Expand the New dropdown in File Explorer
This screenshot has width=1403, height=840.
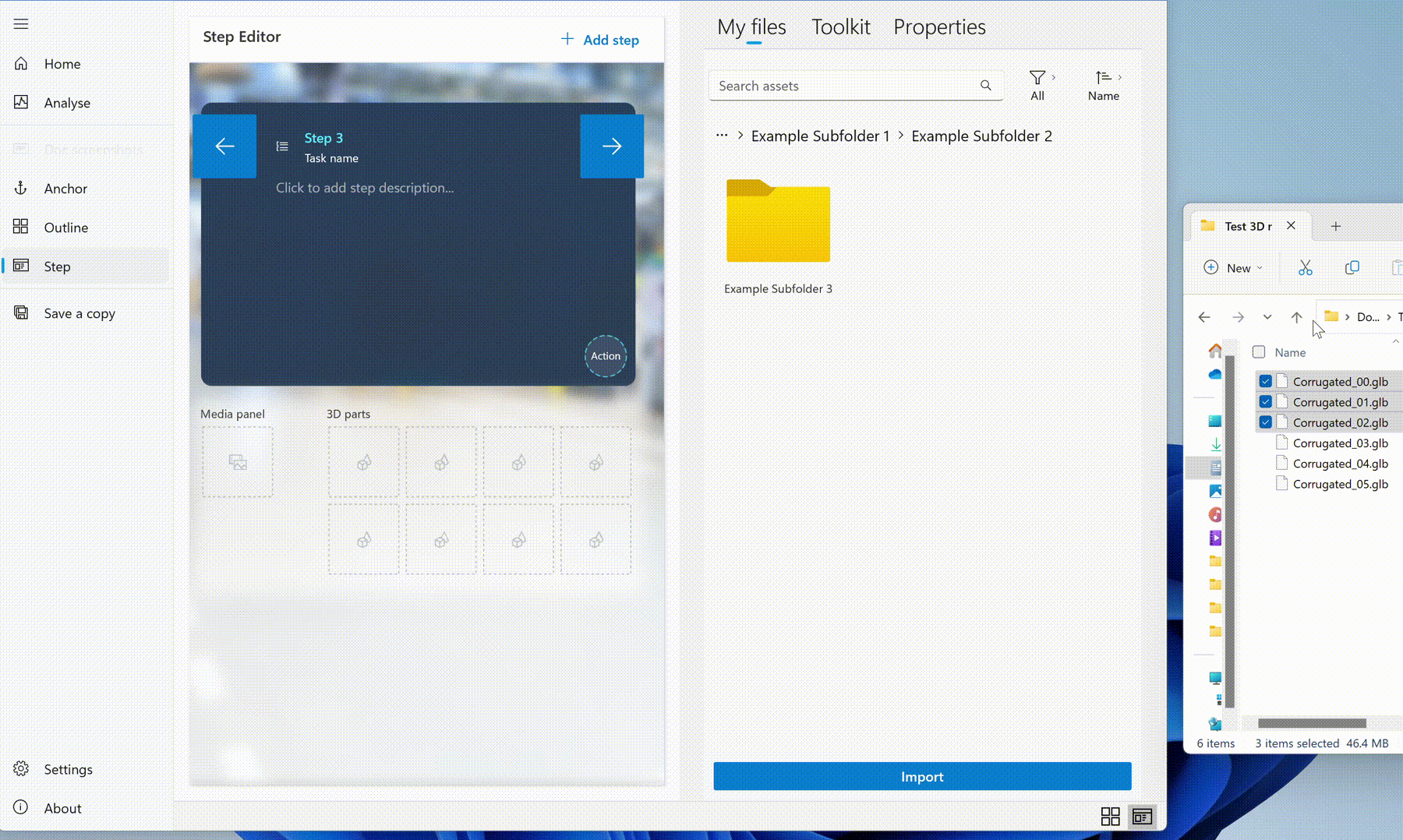[x=1234, y=268]
